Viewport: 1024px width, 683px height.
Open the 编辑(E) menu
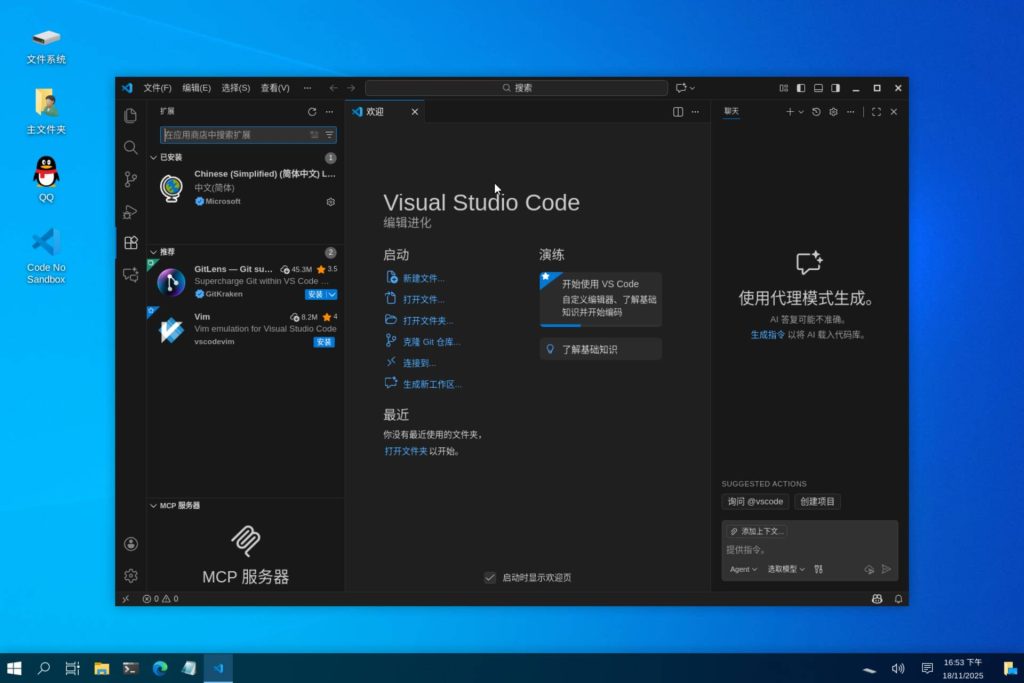pyautogui.click(x=197, y=88)
